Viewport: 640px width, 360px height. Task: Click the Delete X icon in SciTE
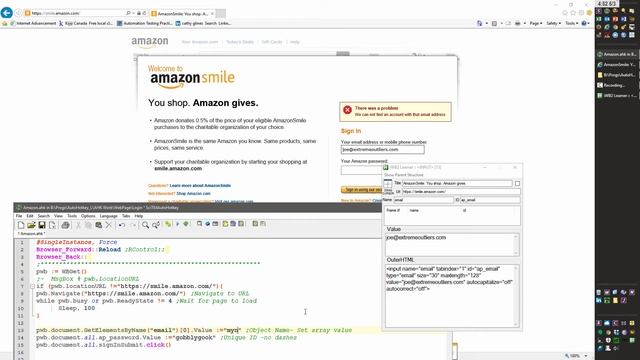click(x=109, y=225)
